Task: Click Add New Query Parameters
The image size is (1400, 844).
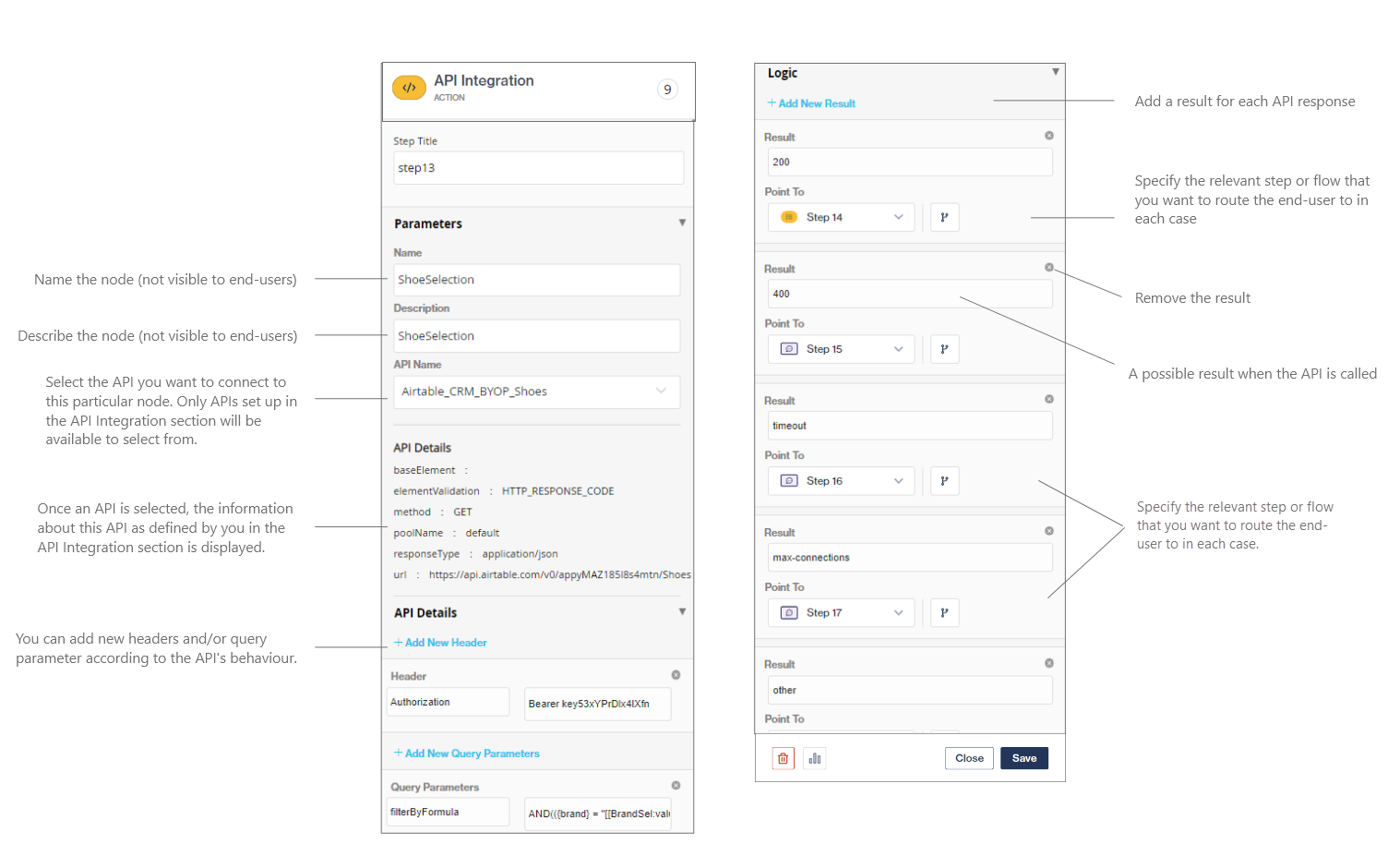Action: (466, 753)
